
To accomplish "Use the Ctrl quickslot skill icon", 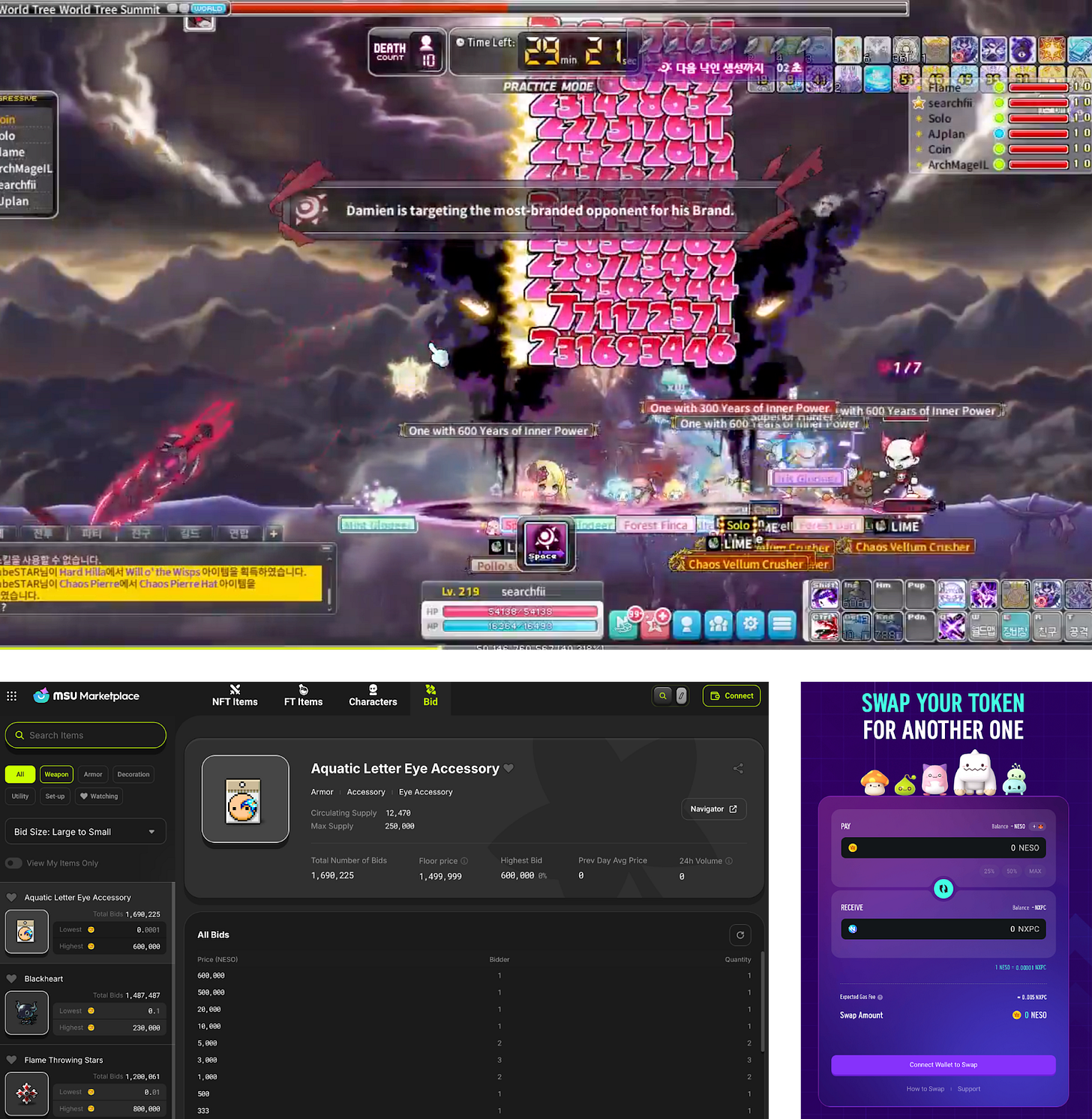I will (824, 626).
